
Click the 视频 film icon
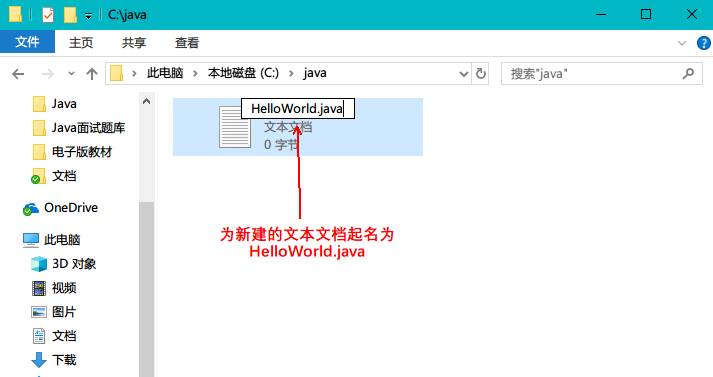coord(39,288)
